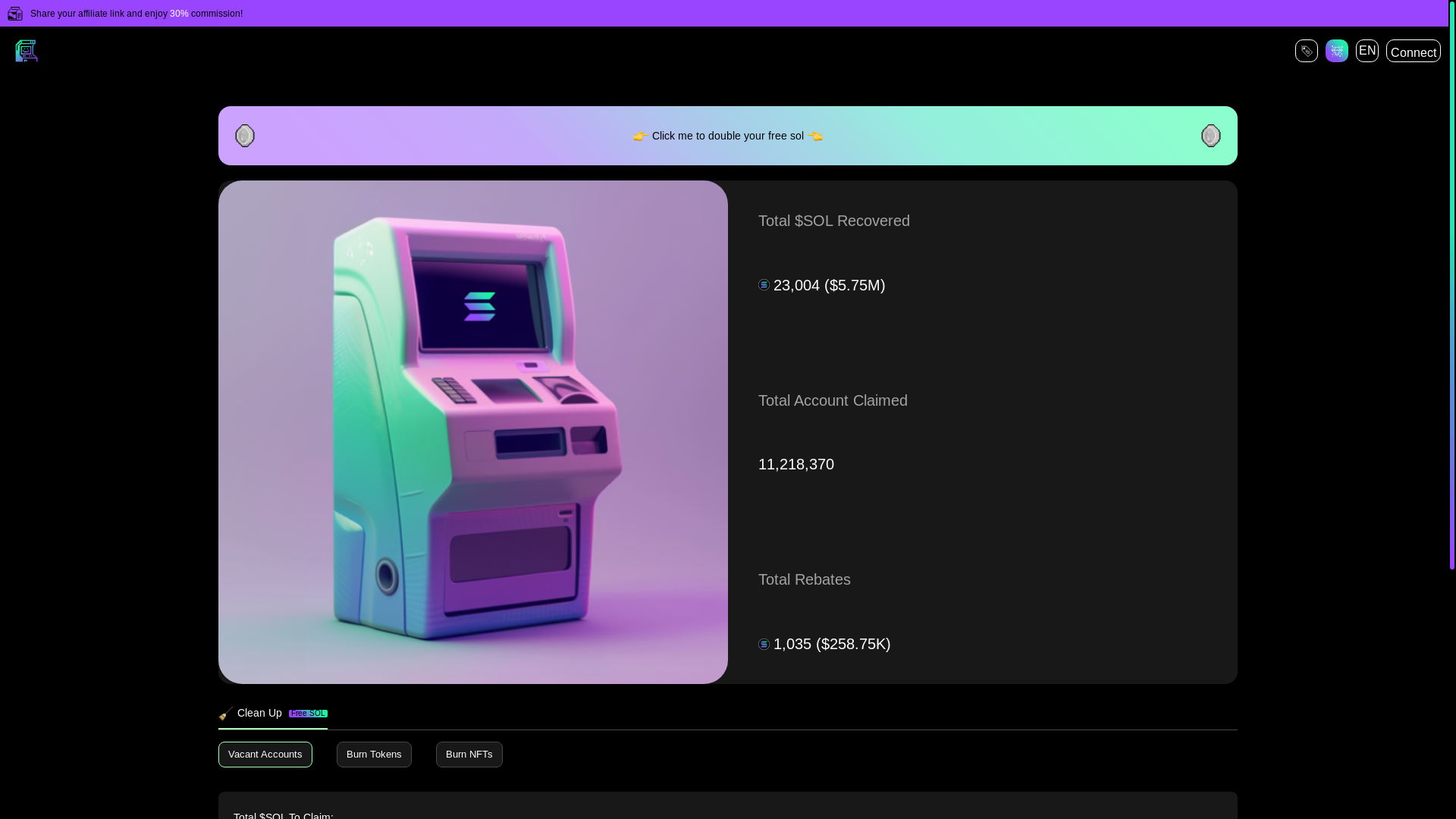Open the tag icon button
The height and width of the screenshot is (819, 1456).
(x=1306, y=51)
